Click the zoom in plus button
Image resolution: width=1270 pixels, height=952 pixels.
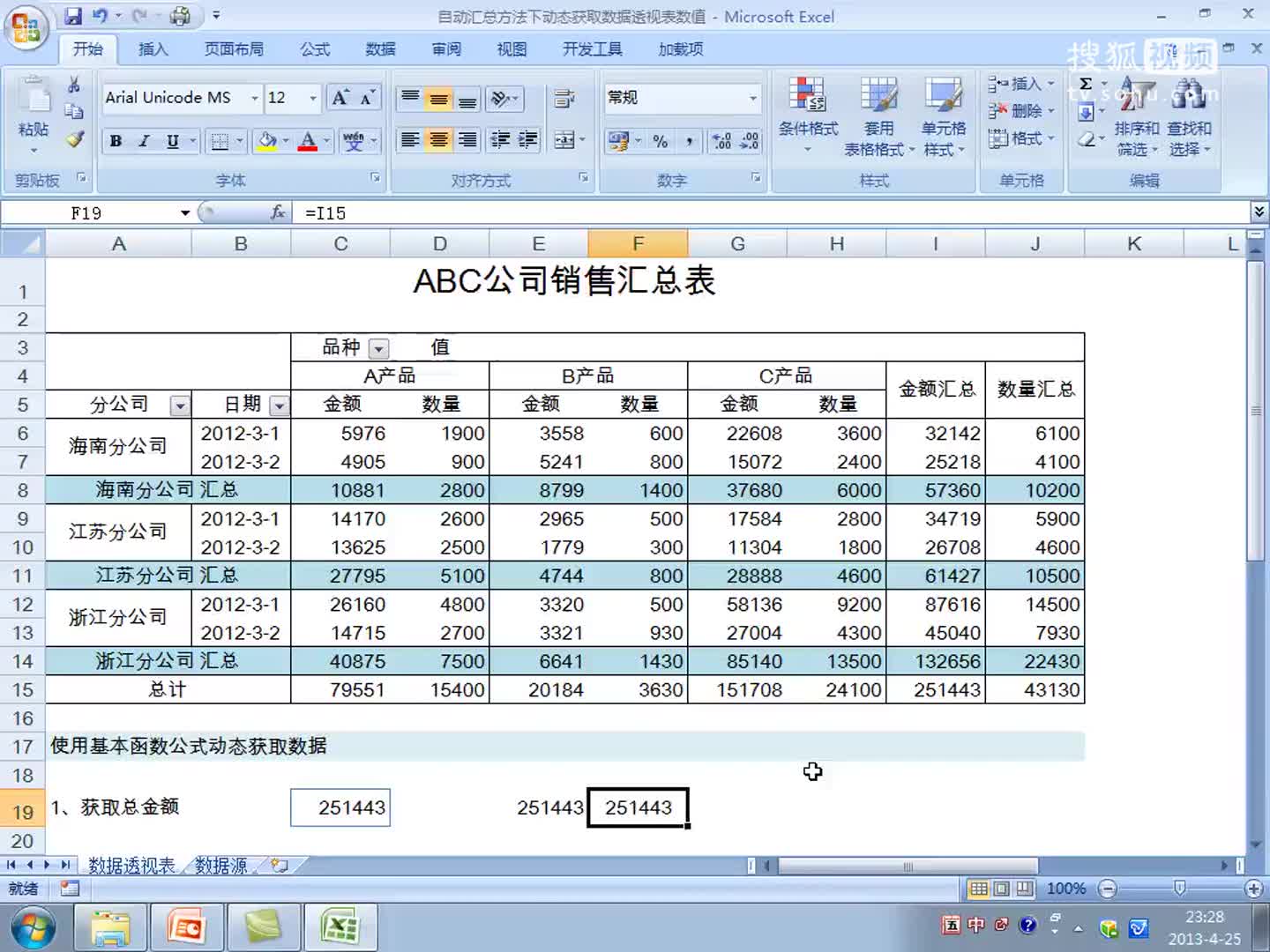[1253, 889]
